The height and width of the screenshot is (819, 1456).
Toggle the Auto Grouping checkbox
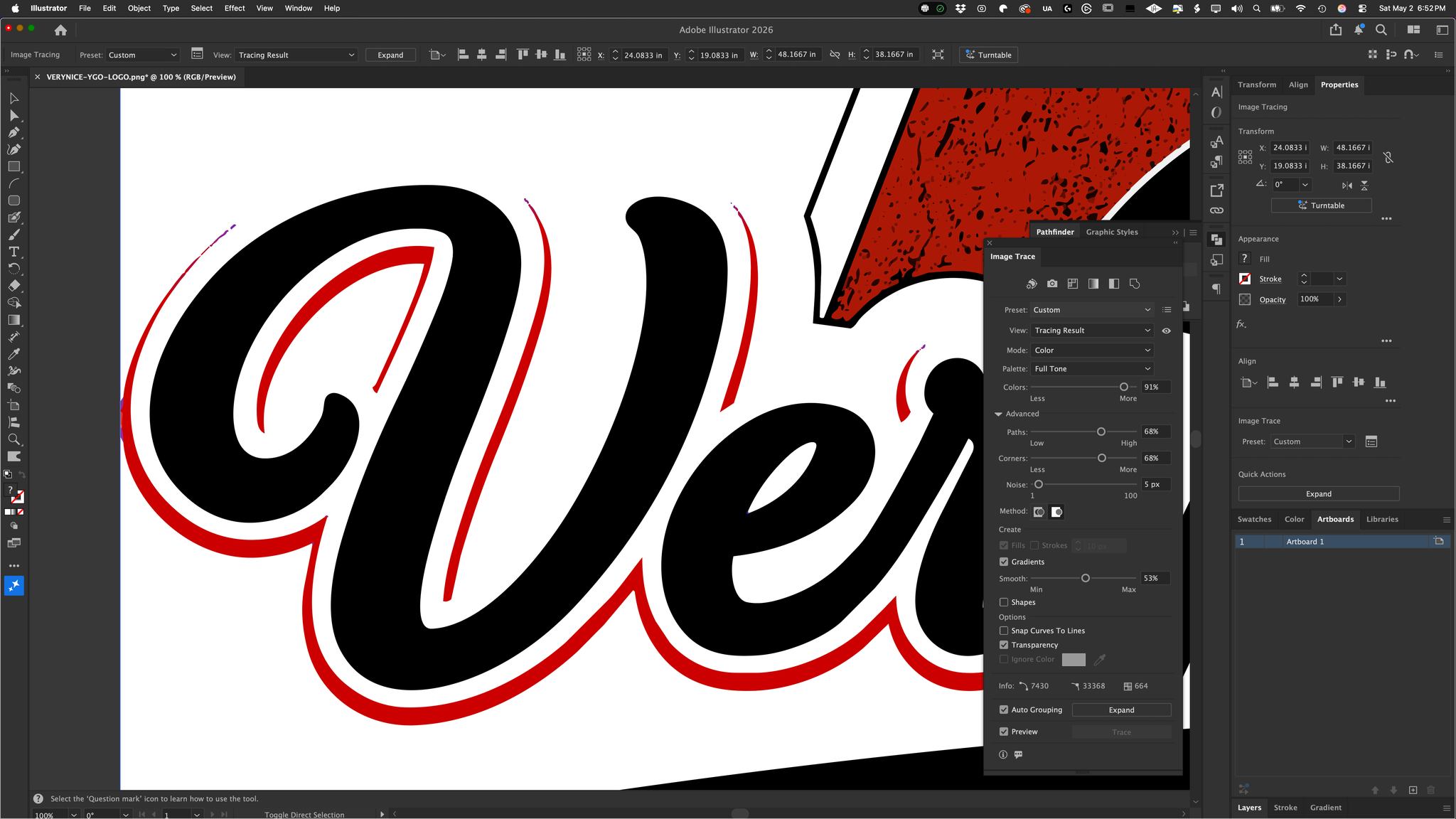tap(1004, 710)
